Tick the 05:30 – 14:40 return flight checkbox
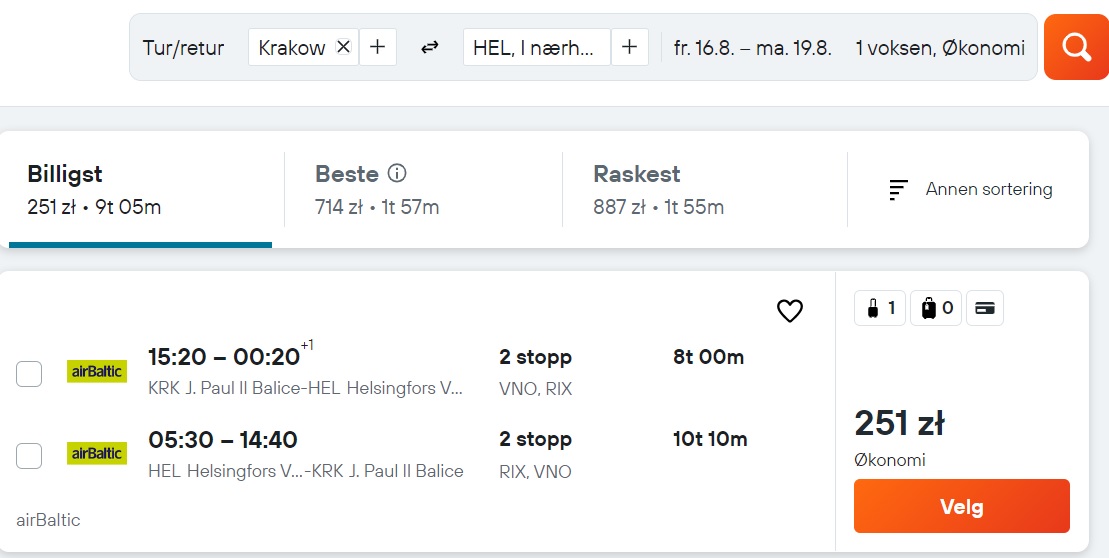1109x558 pixels. (x=29, y=455)
